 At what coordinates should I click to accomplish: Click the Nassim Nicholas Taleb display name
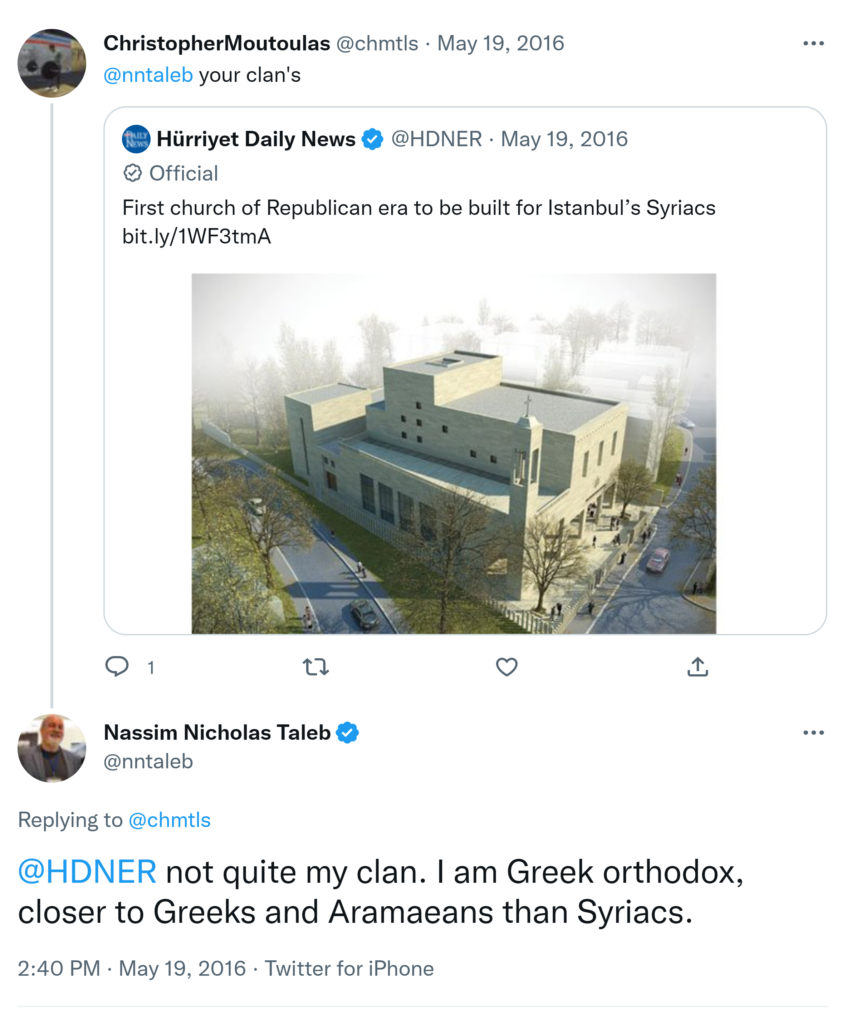coord(217,733)
